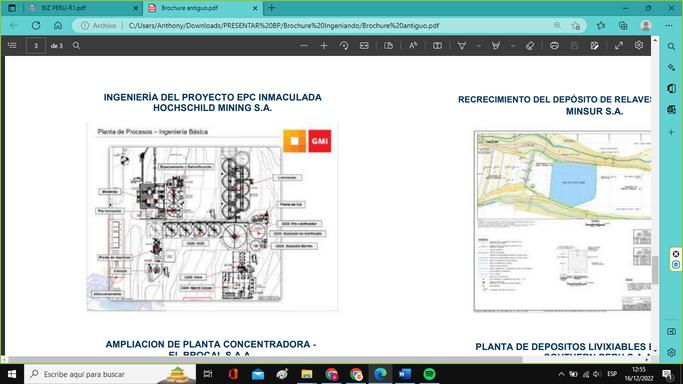Open a new browser tab

(x=272, y=8)
